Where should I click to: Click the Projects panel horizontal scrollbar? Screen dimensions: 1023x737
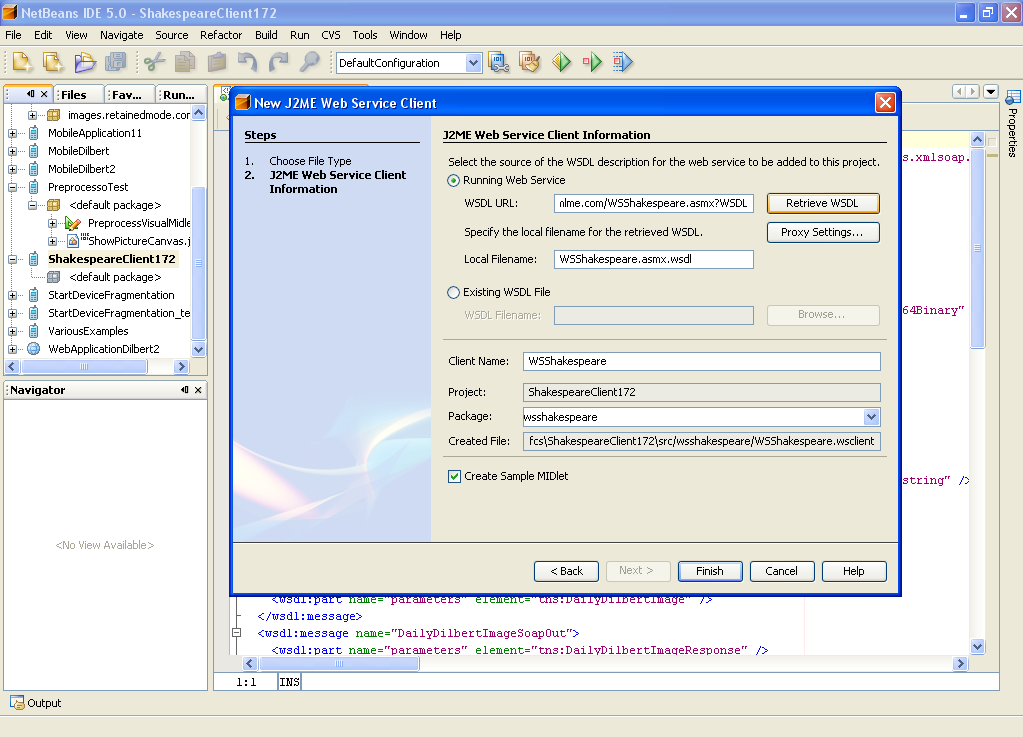click(x=84, y=367)
